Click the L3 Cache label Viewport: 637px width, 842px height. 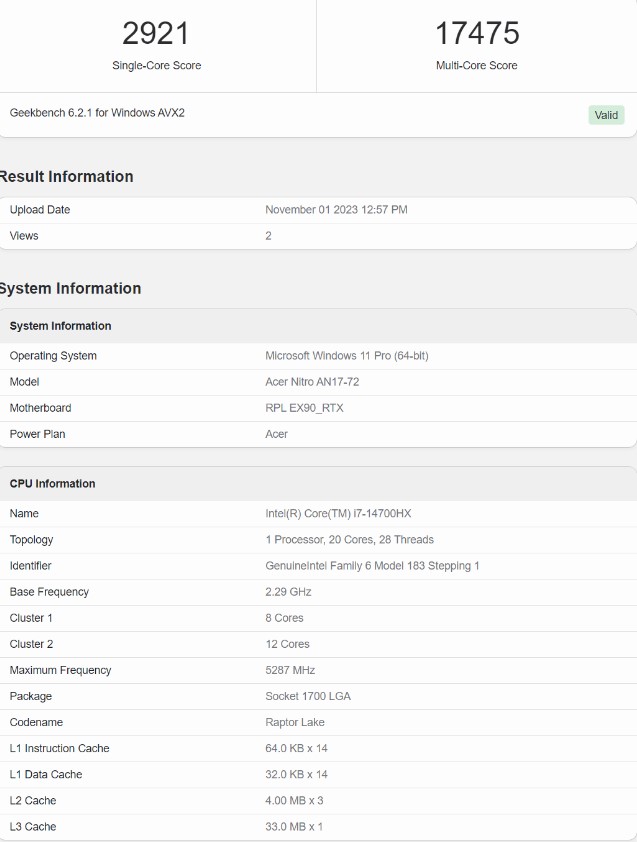[x=33, y=827]
